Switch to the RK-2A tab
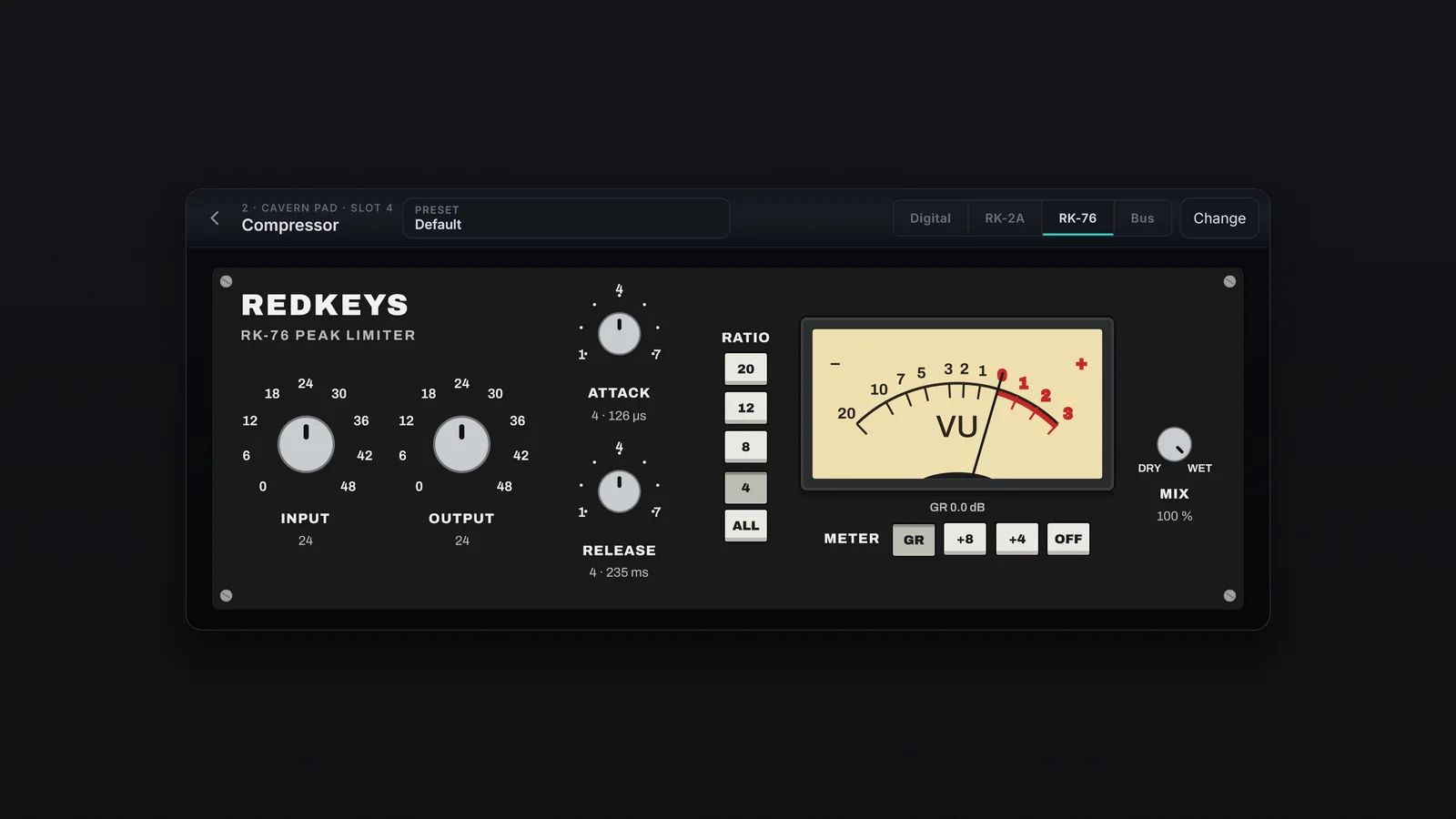Image resolution: width=1456 pixels, height=819 pixels. pos(1005,218)
